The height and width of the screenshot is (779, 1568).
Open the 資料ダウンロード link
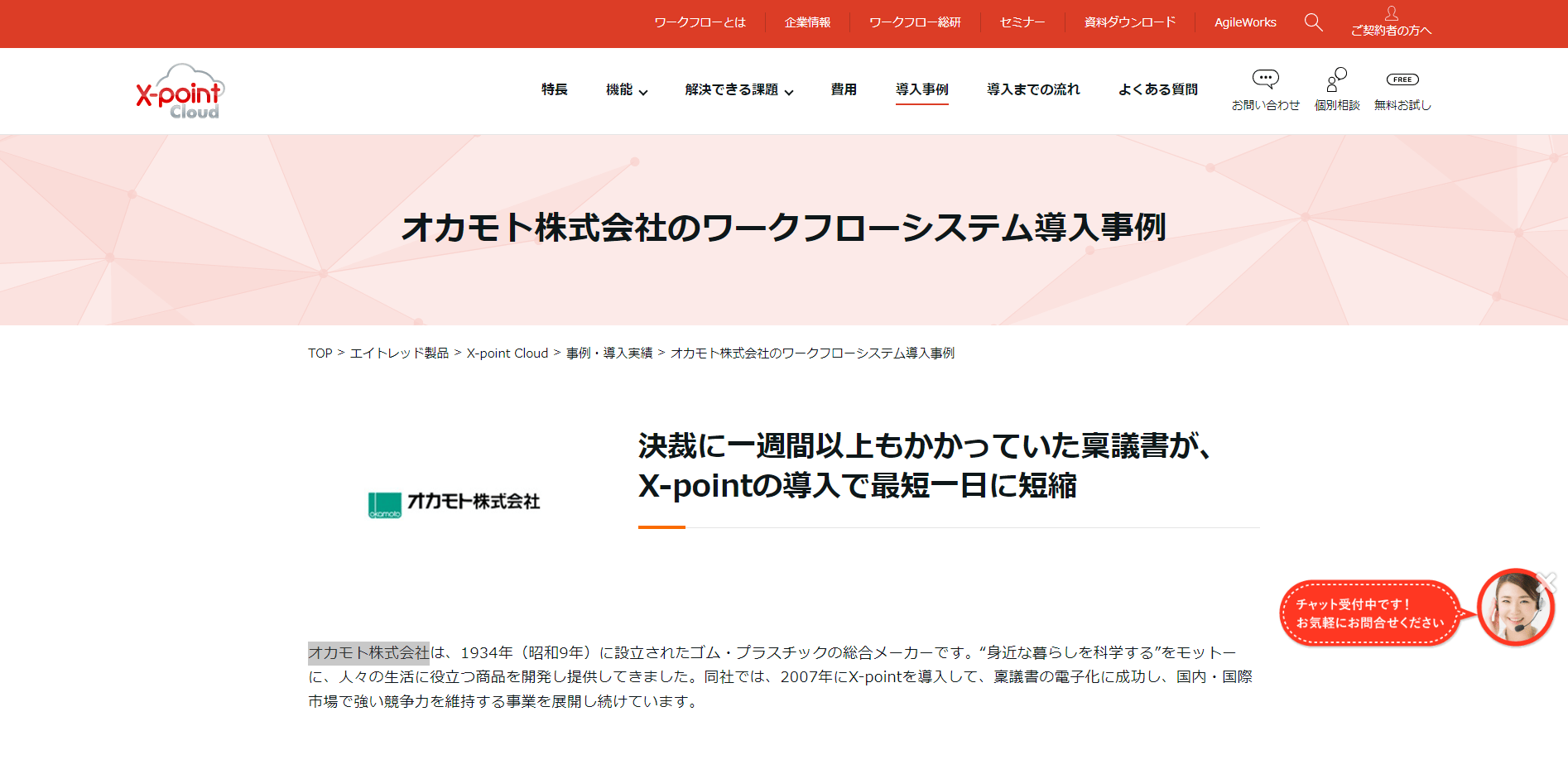pos(1130,22)
